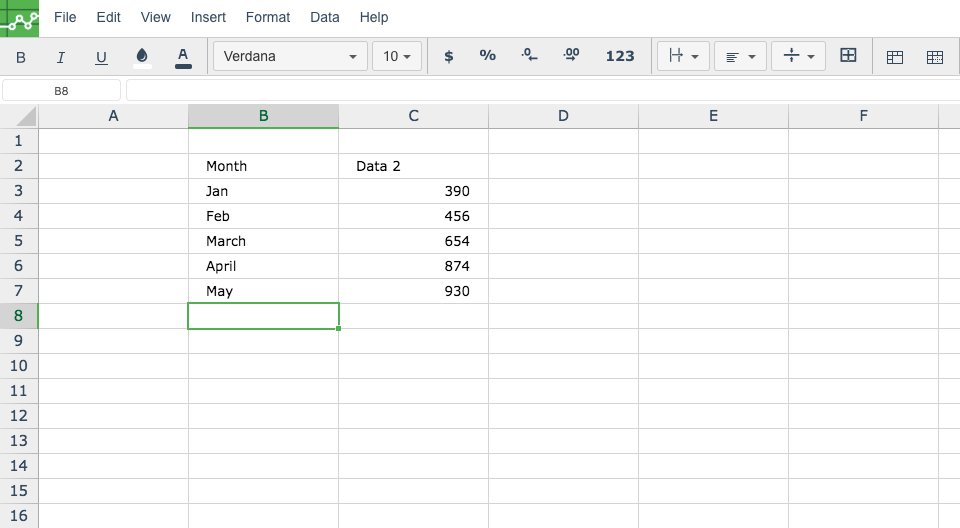Toggle italic formatting
This screenshot has height=528, width=960.
click(61, 57)
